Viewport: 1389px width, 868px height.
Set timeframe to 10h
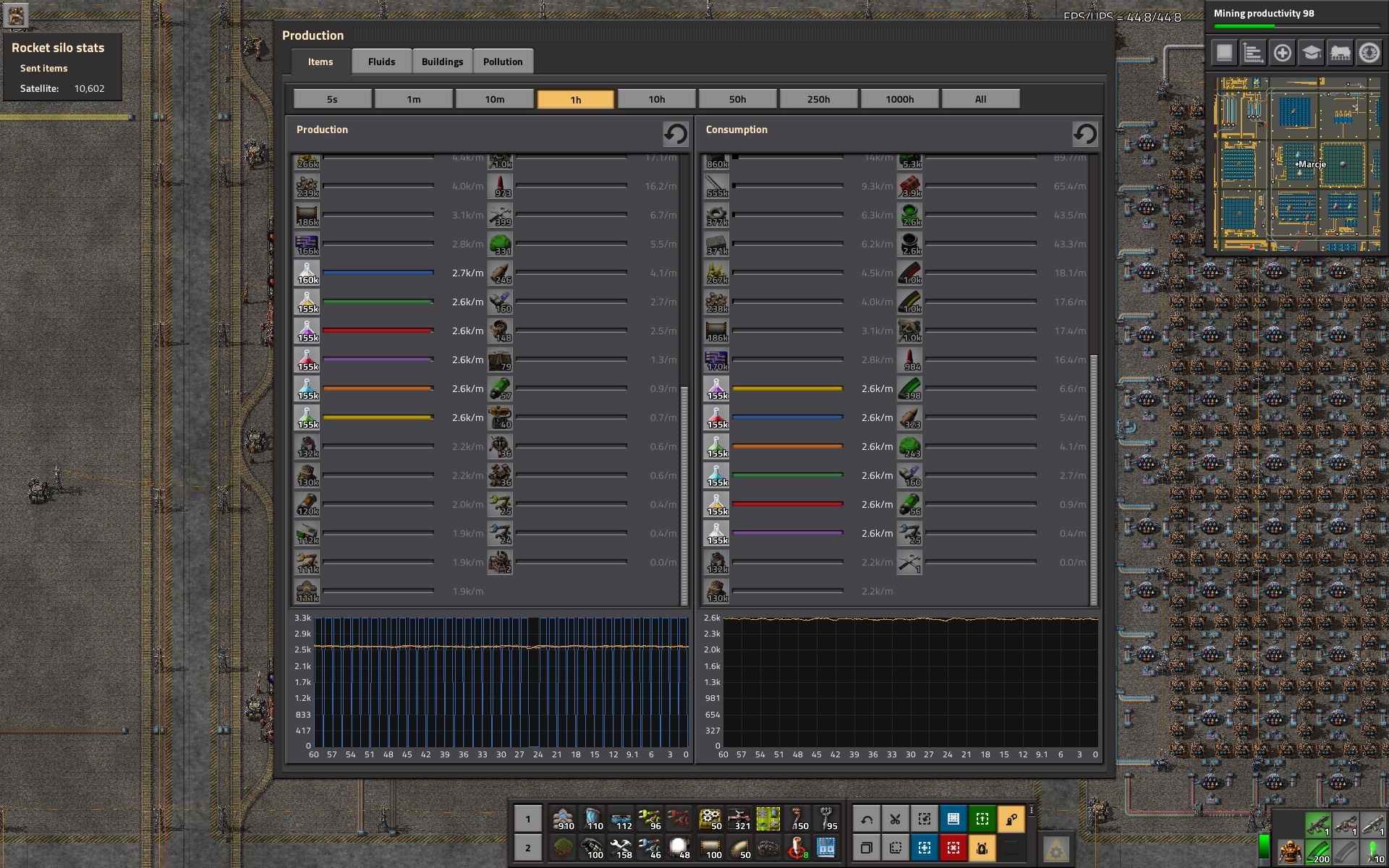[656, 99]
